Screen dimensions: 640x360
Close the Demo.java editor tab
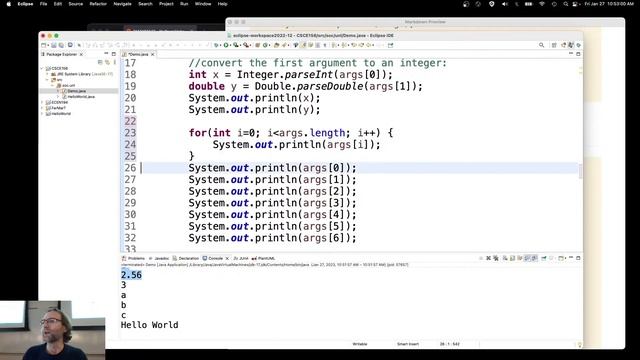point(153,54)
